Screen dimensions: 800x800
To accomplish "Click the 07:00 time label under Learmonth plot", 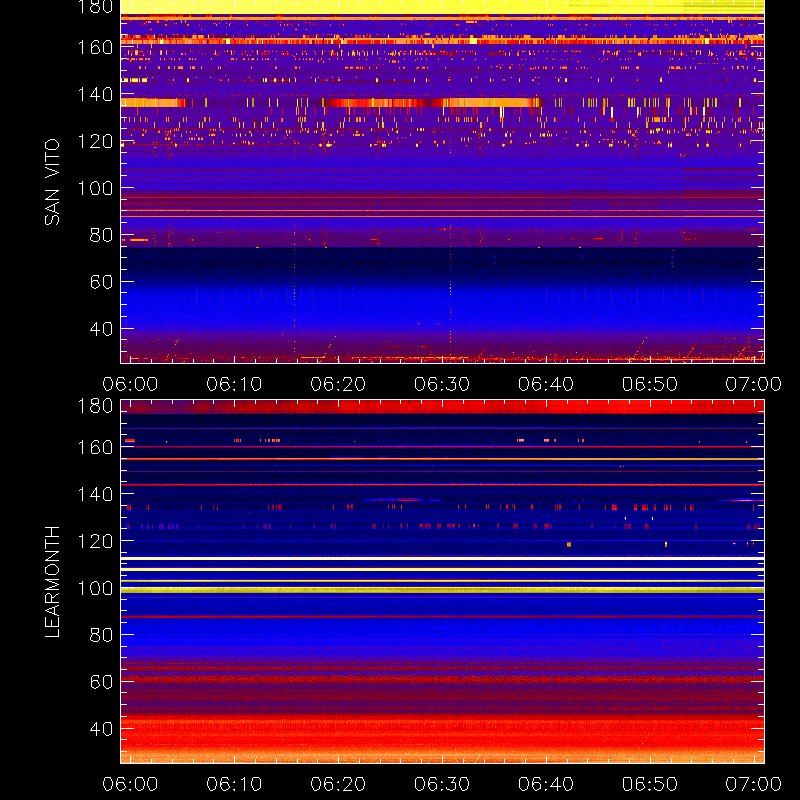I will 754,784.
